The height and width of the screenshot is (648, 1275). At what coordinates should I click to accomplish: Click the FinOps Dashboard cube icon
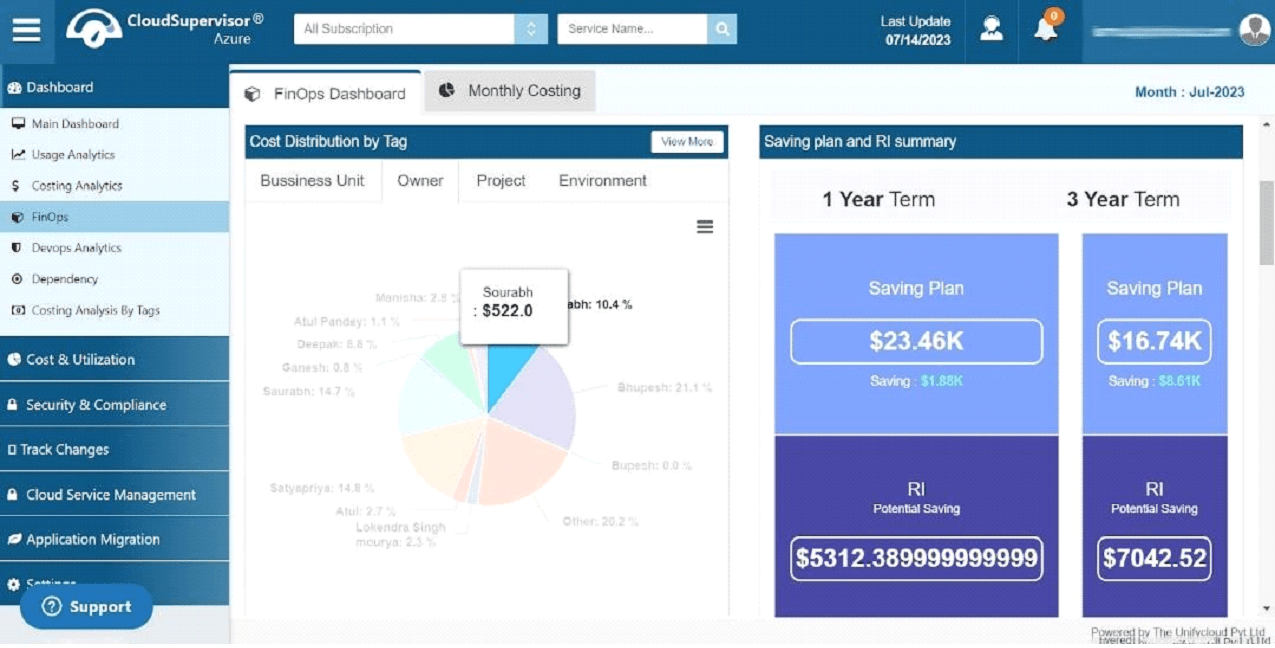click(252, 94)
